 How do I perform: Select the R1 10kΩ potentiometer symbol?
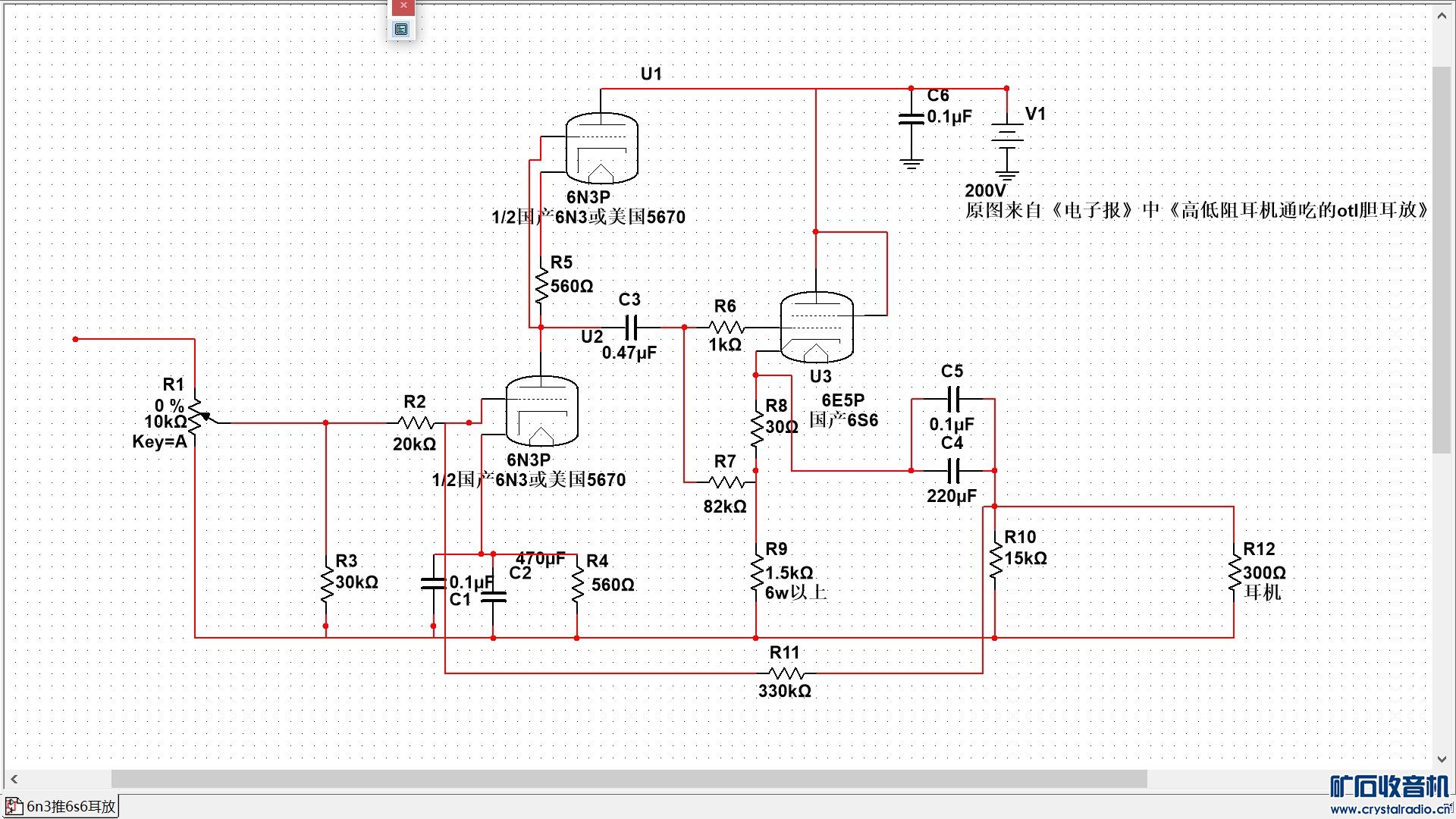tap(196, 416)
